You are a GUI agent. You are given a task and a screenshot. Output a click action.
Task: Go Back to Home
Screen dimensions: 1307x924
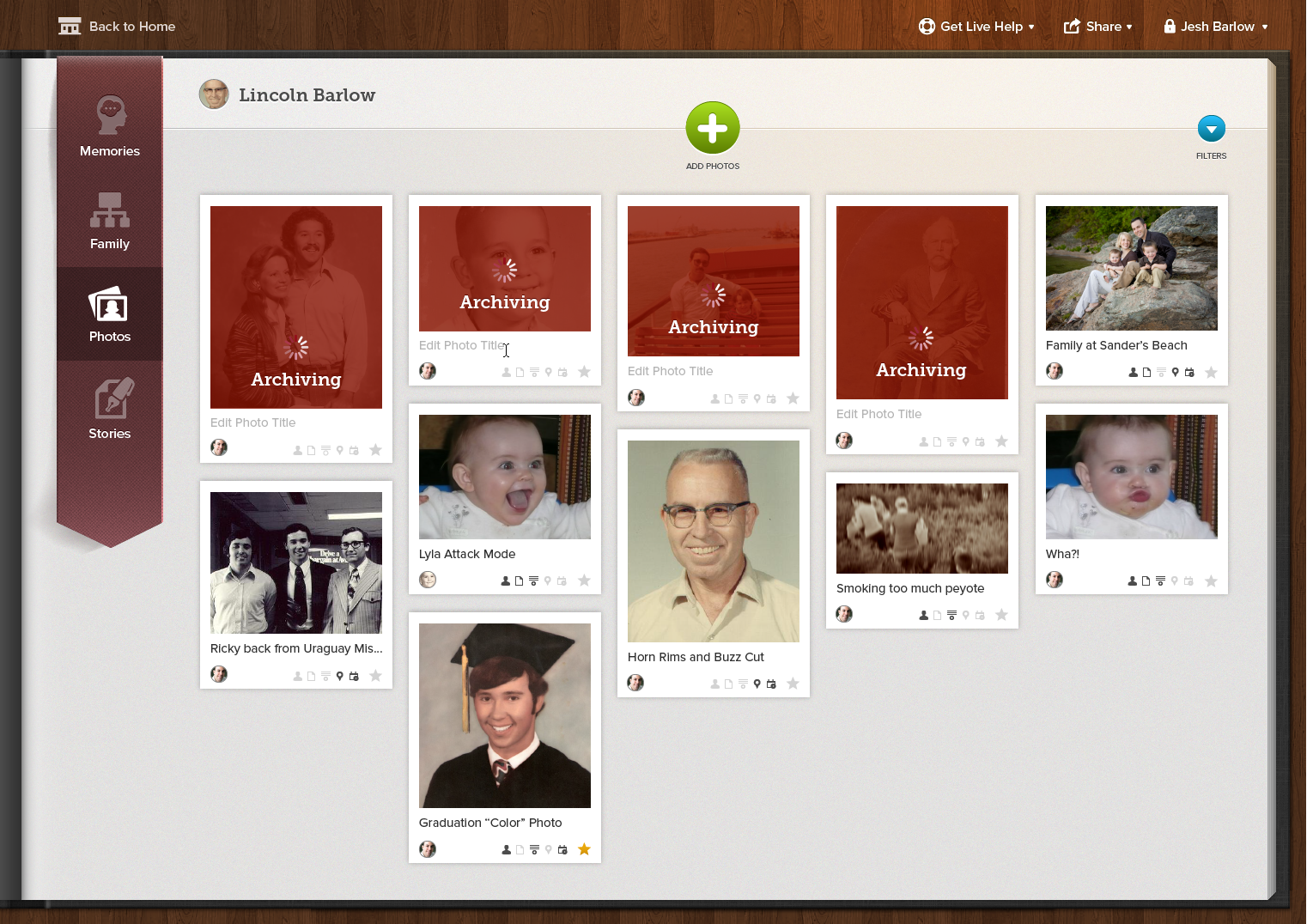click(117, 27)
